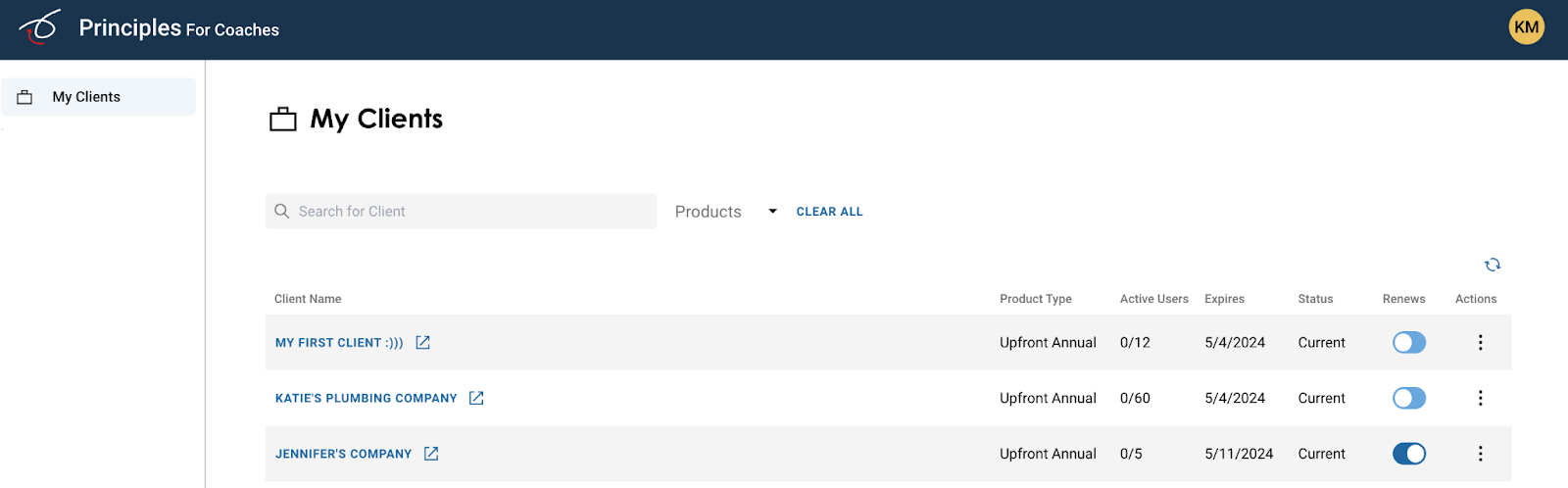Click the Search for Client field
1568x488 pixels.
coord(461,212)
